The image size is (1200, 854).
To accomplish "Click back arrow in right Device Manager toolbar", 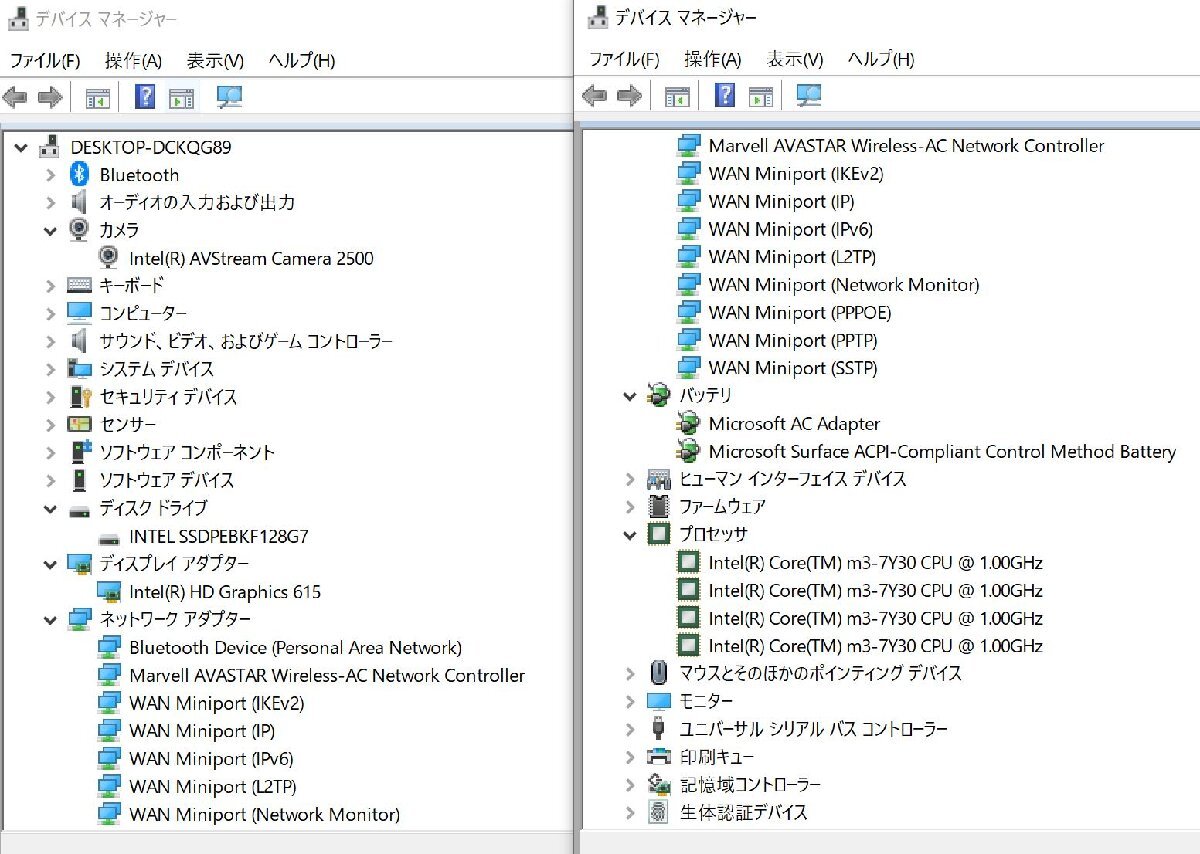I will coord(594,97).
